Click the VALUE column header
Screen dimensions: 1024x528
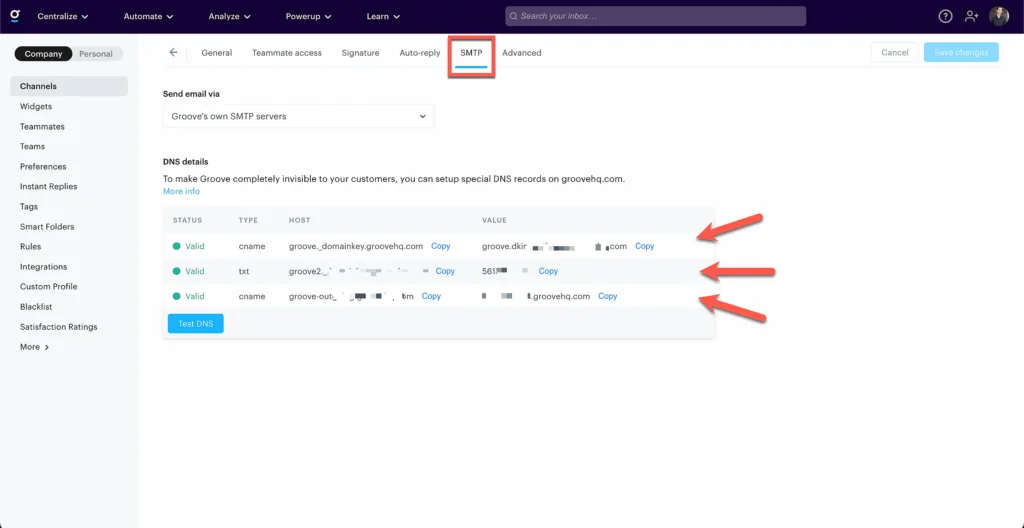point(494,220)
